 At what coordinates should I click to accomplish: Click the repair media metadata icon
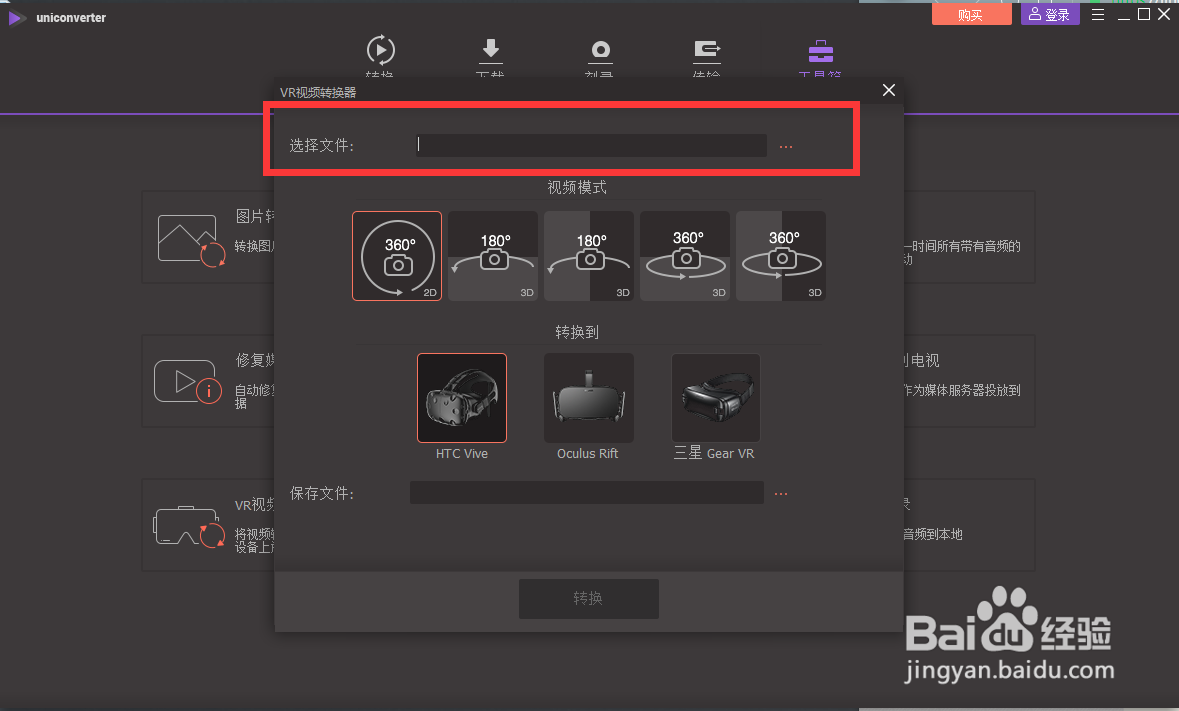click(x=188, y=382)
